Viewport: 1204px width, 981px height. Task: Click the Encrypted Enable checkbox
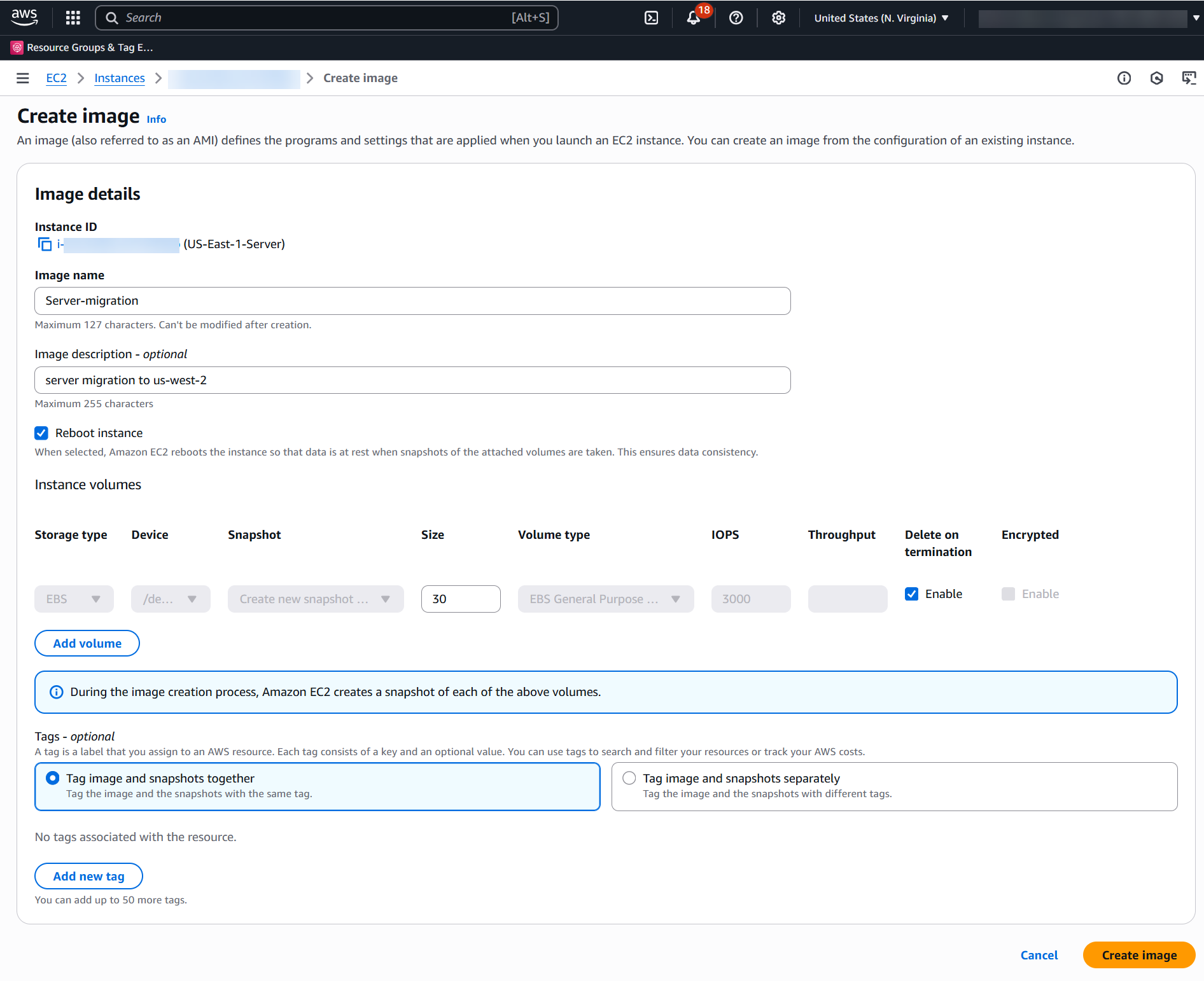point(1009,594)
